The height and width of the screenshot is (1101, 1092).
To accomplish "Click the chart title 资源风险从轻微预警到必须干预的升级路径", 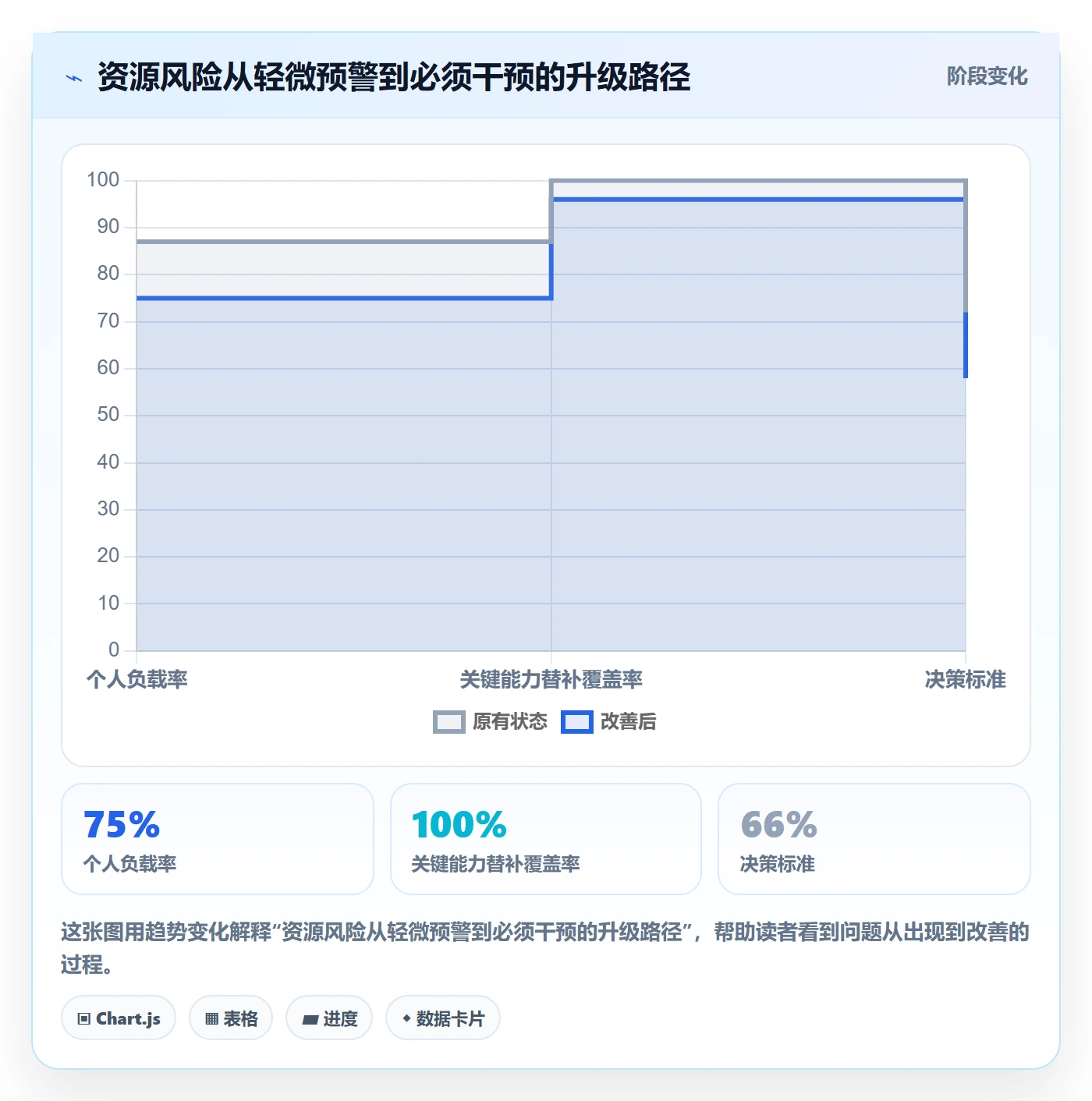I will pos(394,77).
